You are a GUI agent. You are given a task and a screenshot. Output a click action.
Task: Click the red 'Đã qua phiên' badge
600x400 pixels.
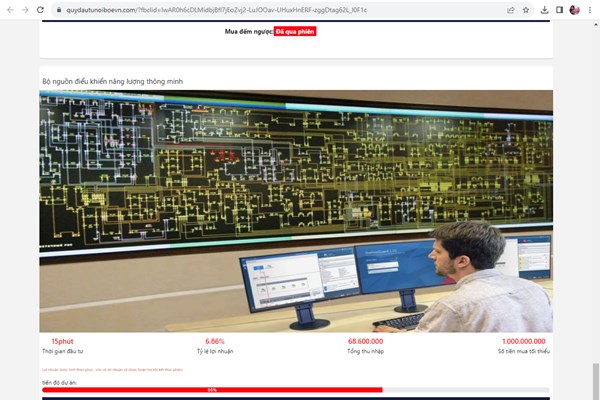point(295,31)
